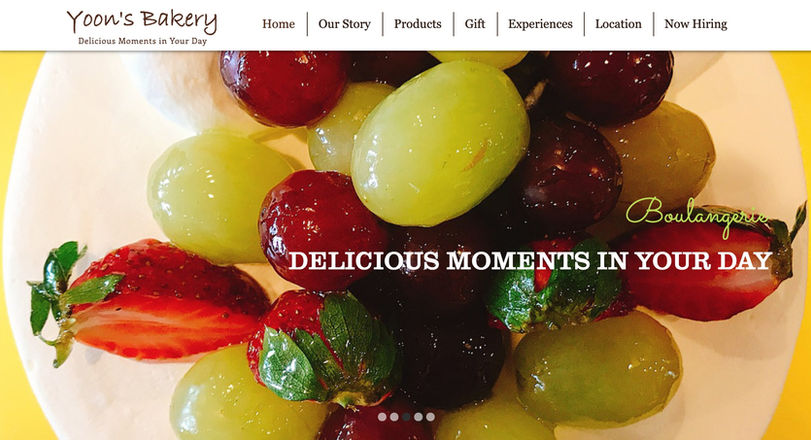Click the tagline under the Yoon's Bakery logo

(x=142, y=41)
